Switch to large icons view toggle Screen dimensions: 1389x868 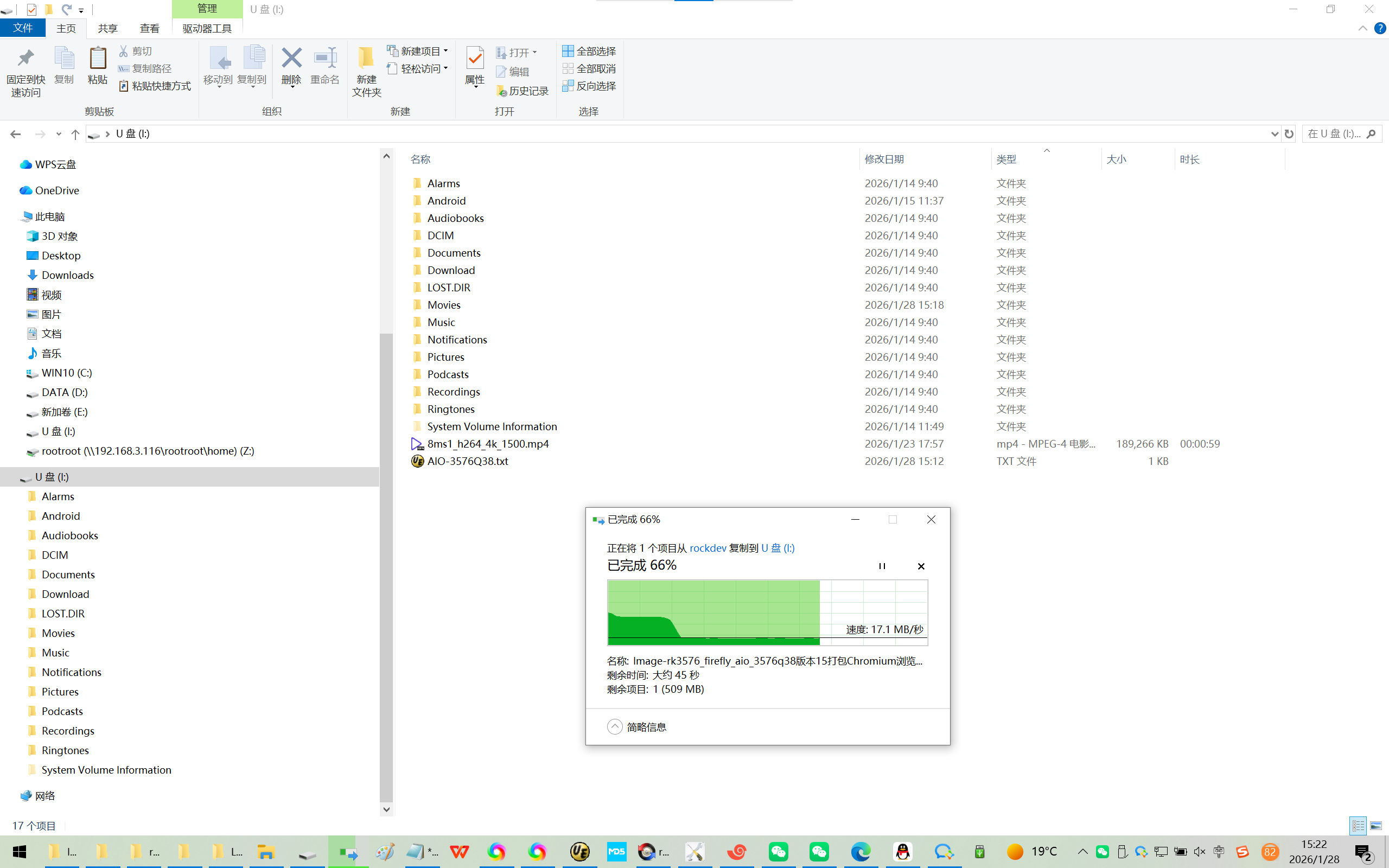pos(1377,826)
